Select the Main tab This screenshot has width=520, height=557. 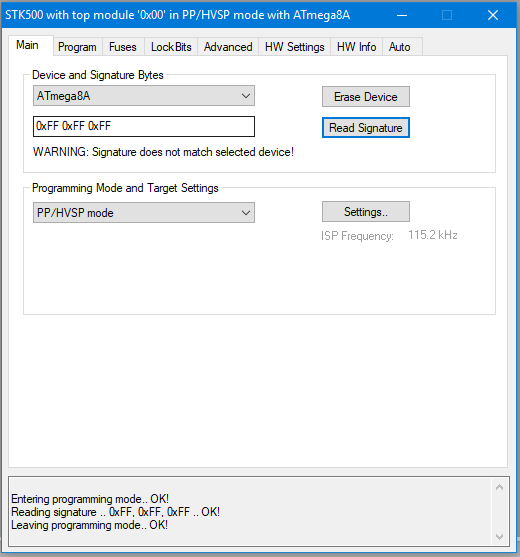click(x=28, y=45)
